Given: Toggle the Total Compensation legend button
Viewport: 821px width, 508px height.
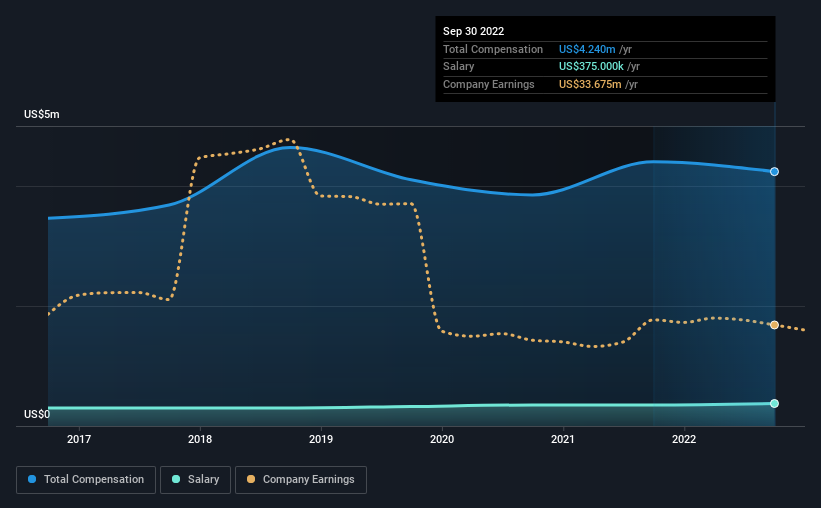Looking at the screenshot, I should pyautogui.click(x=86, y=479).
